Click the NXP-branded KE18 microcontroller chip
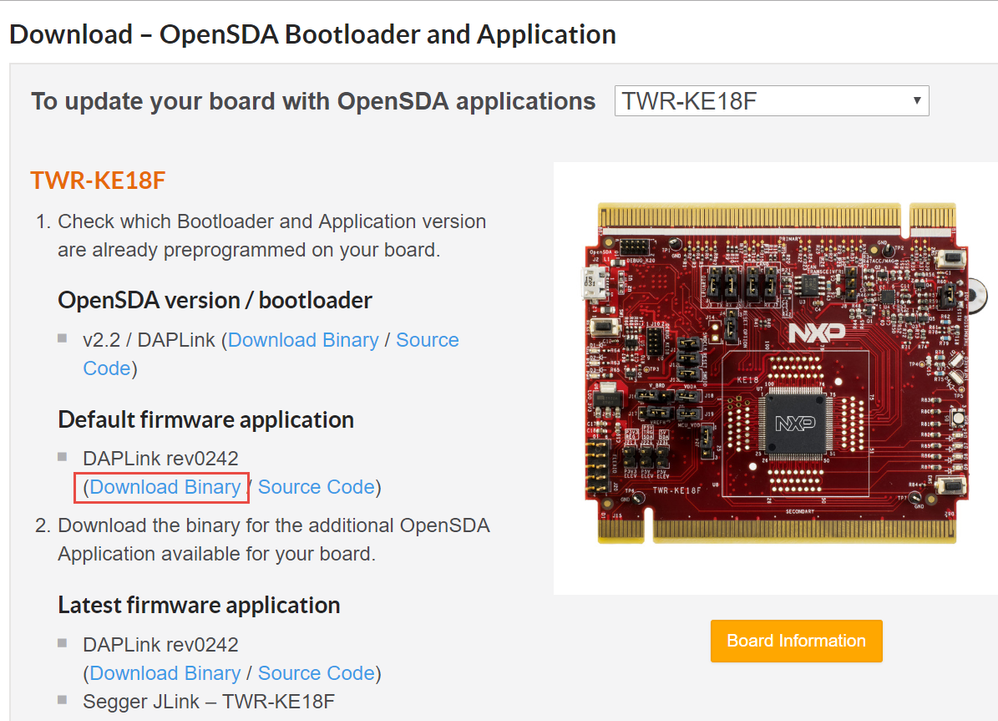 (x=796, y=424)
